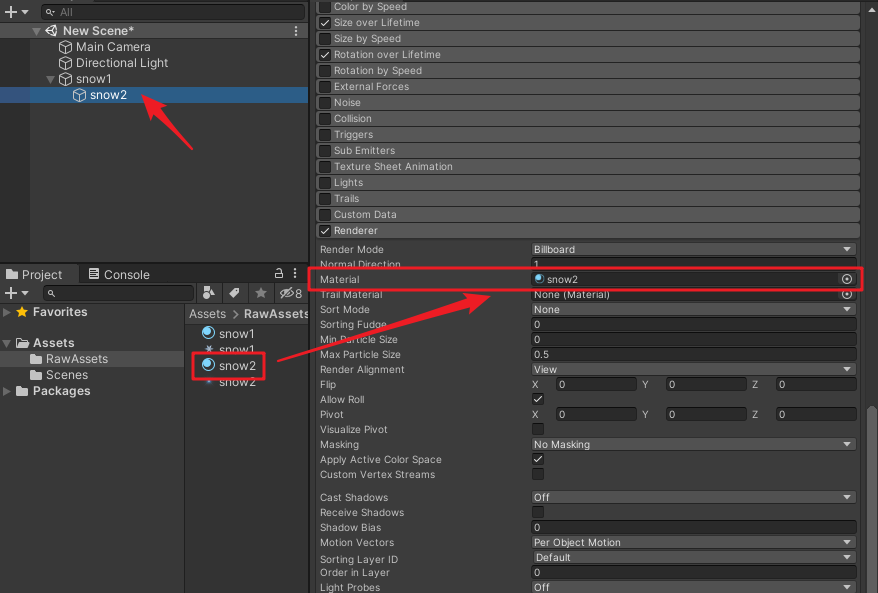
Task: Click the Favorites star icon
Action: coord(22,312)
